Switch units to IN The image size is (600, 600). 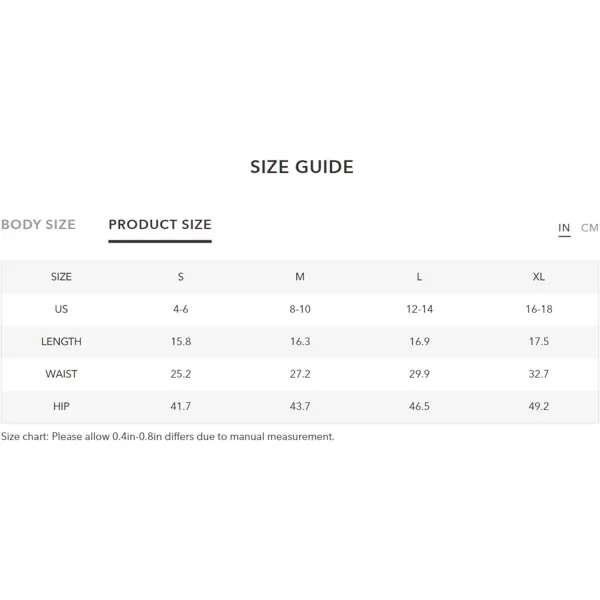click(564, 228)
